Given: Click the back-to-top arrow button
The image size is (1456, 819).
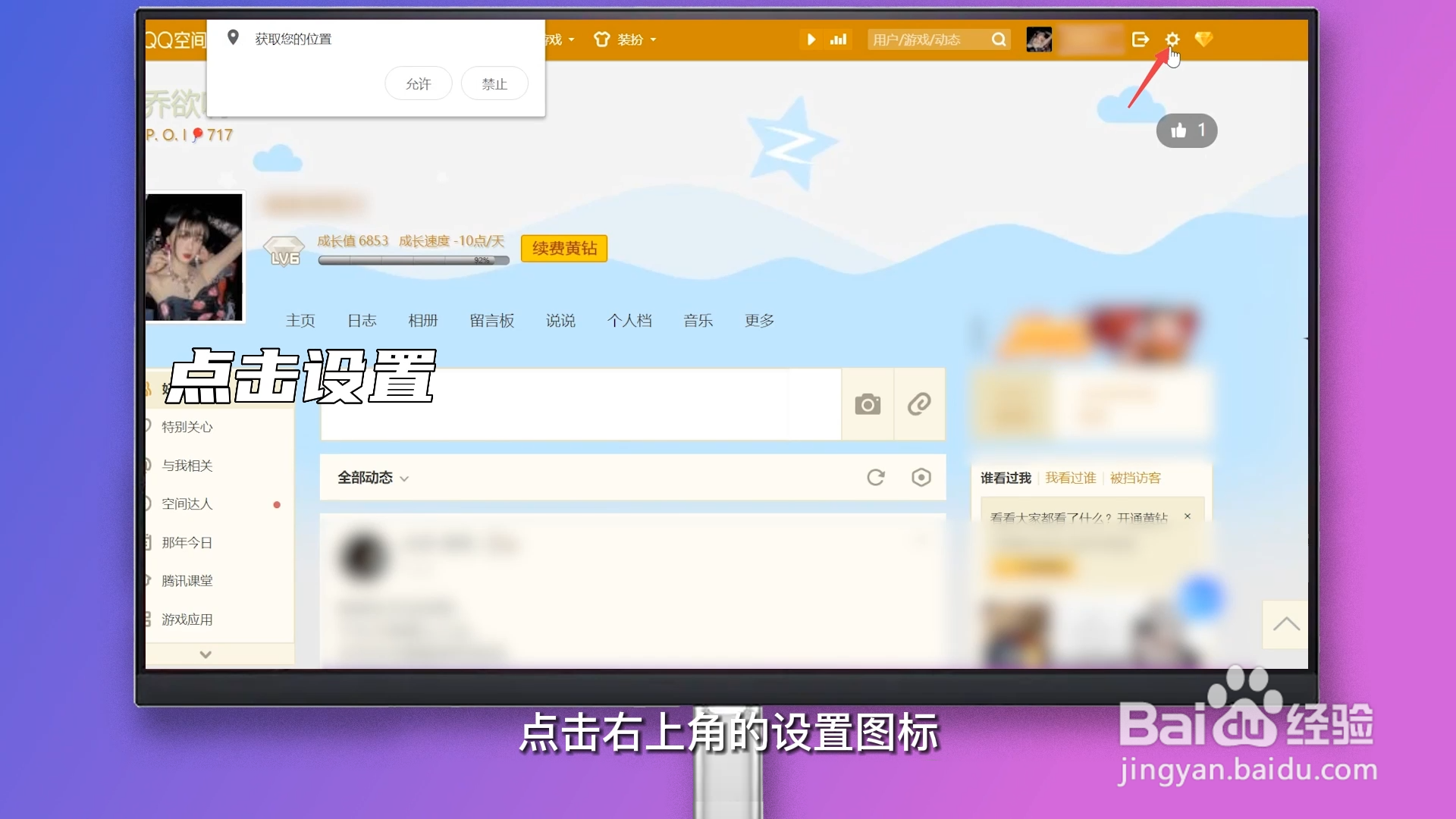Looking at the screenshot, I should tap(1285, 625).
